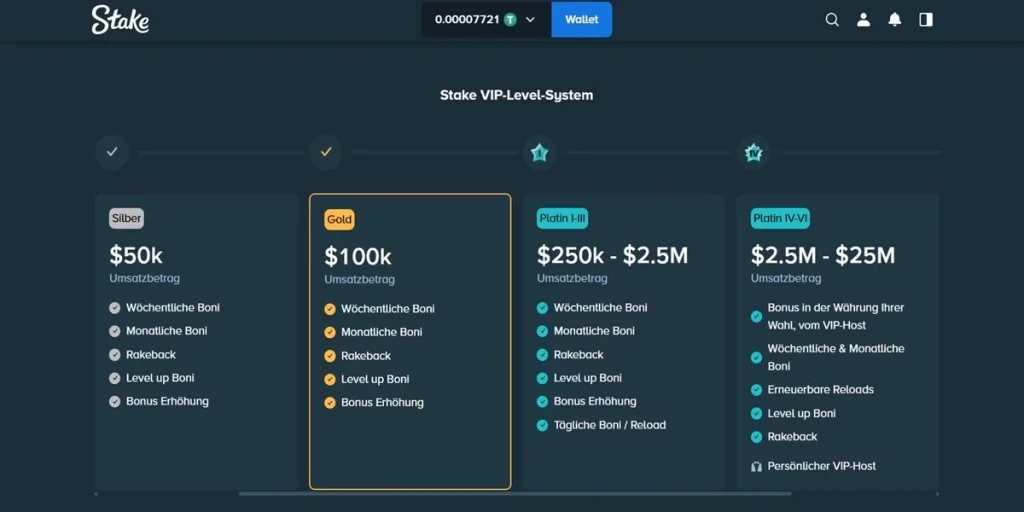Click Silber's Rakeback check icon

pyautogui.click(x=115, y=355)
